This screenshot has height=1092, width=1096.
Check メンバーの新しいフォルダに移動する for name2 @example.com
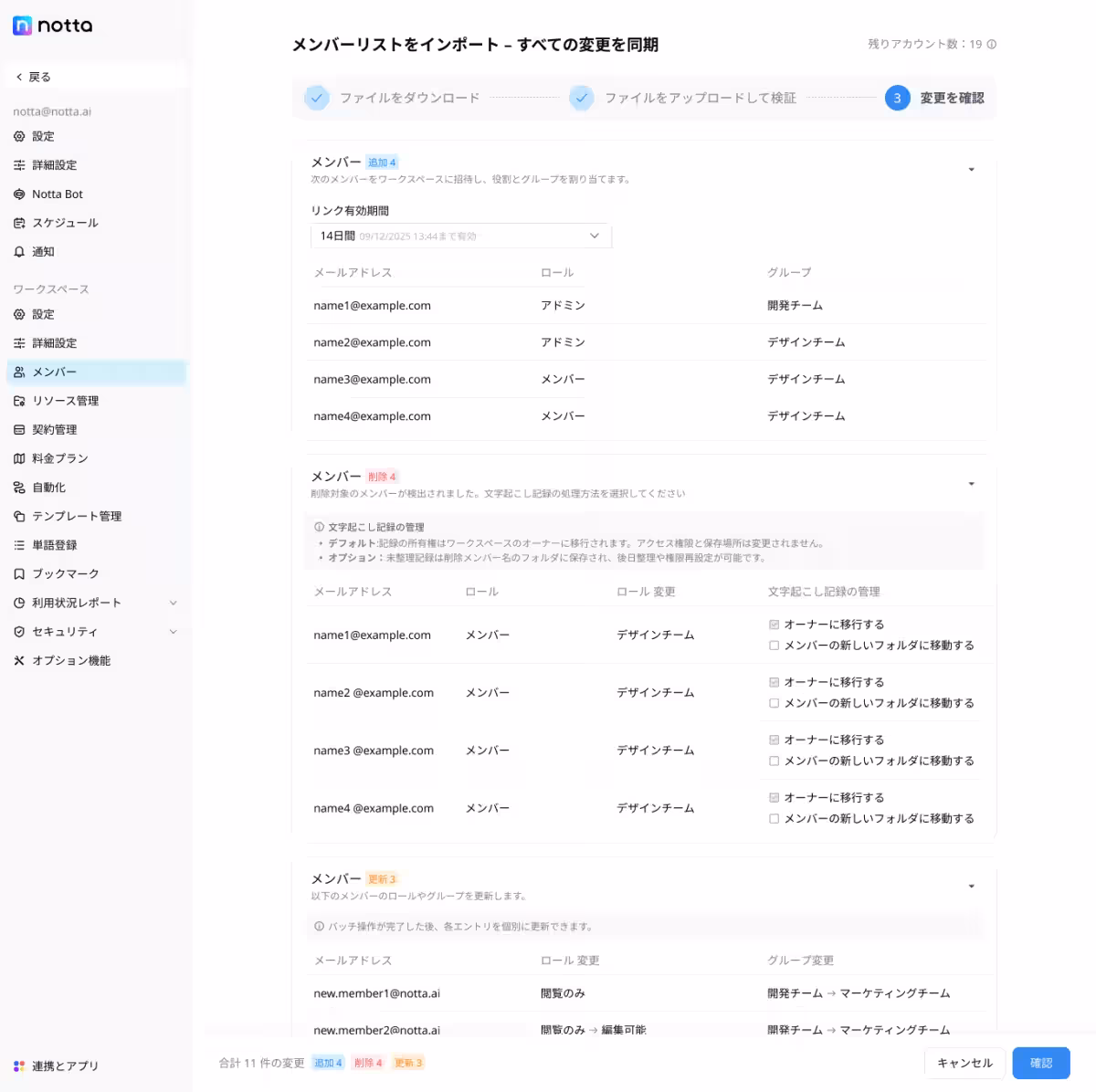tap(774, 703)
